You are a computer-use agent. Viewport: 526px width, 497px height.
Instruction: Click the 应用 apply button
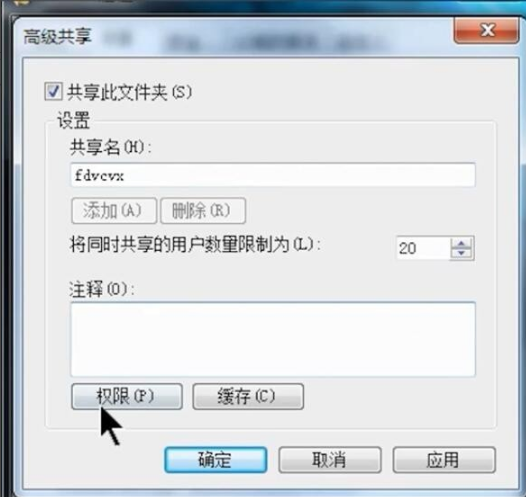click(x=444, y=460)
